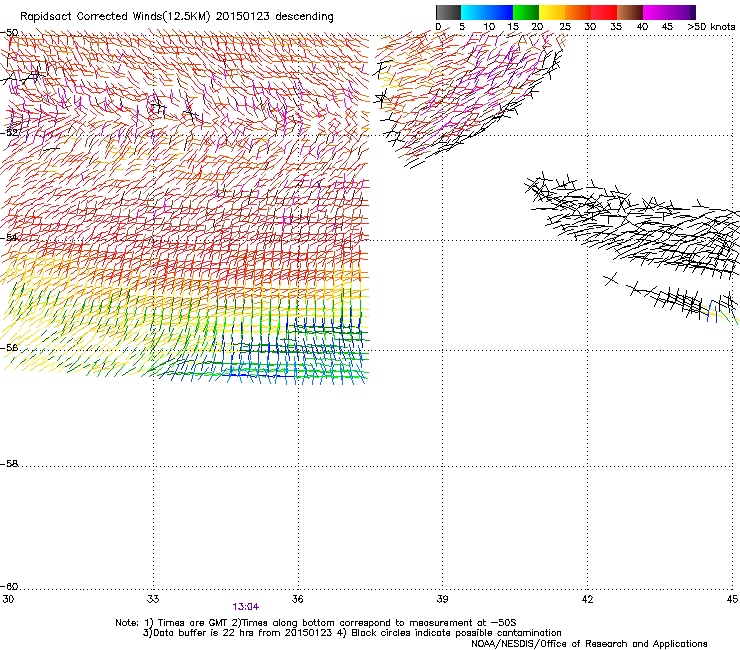Select the green 15-20 knots color swatch
The width and height of the screenshot is (740, 650).
click(526, 12)
